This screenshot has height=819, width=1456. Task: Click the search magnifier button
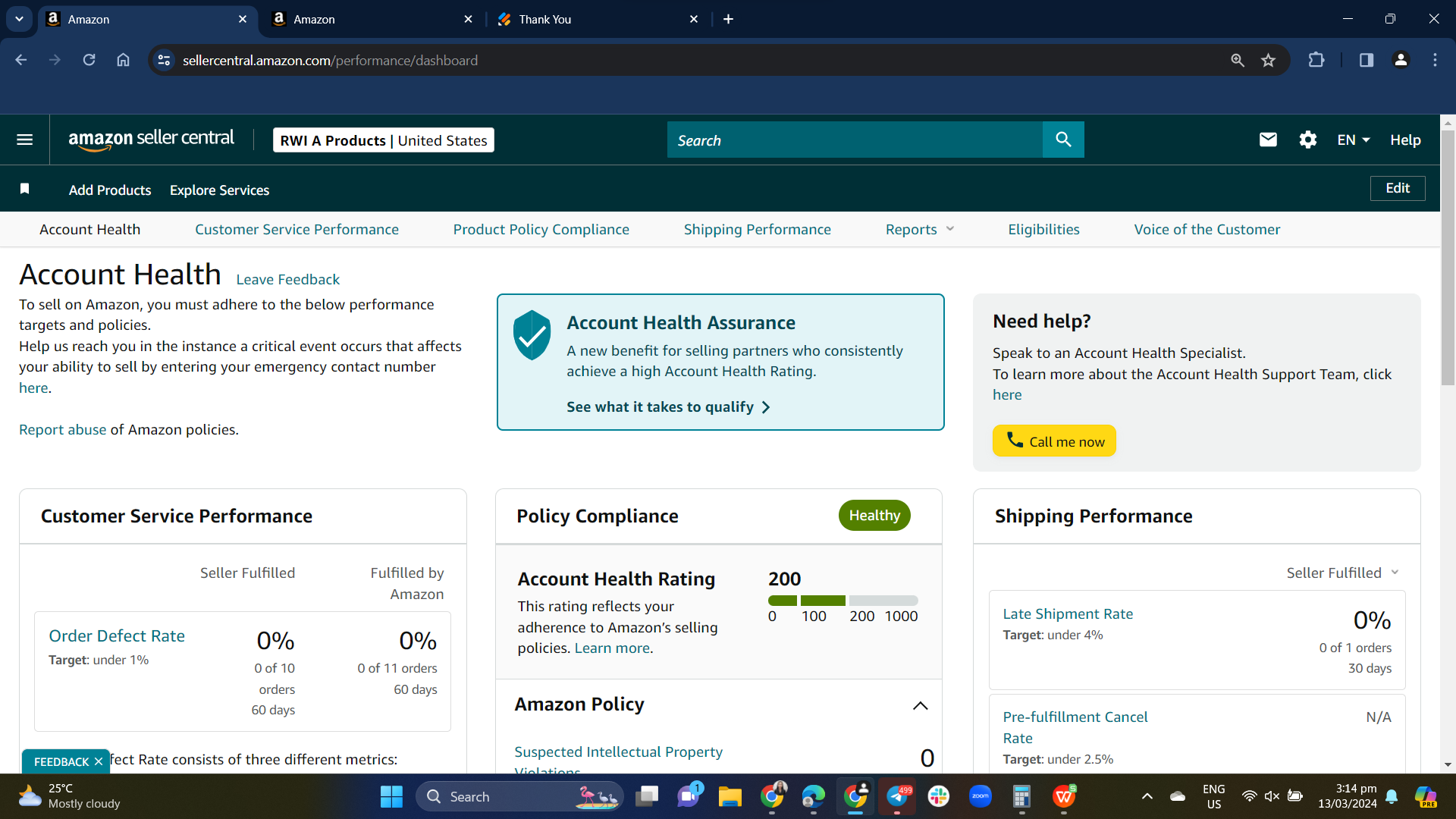click(1063, 140)
